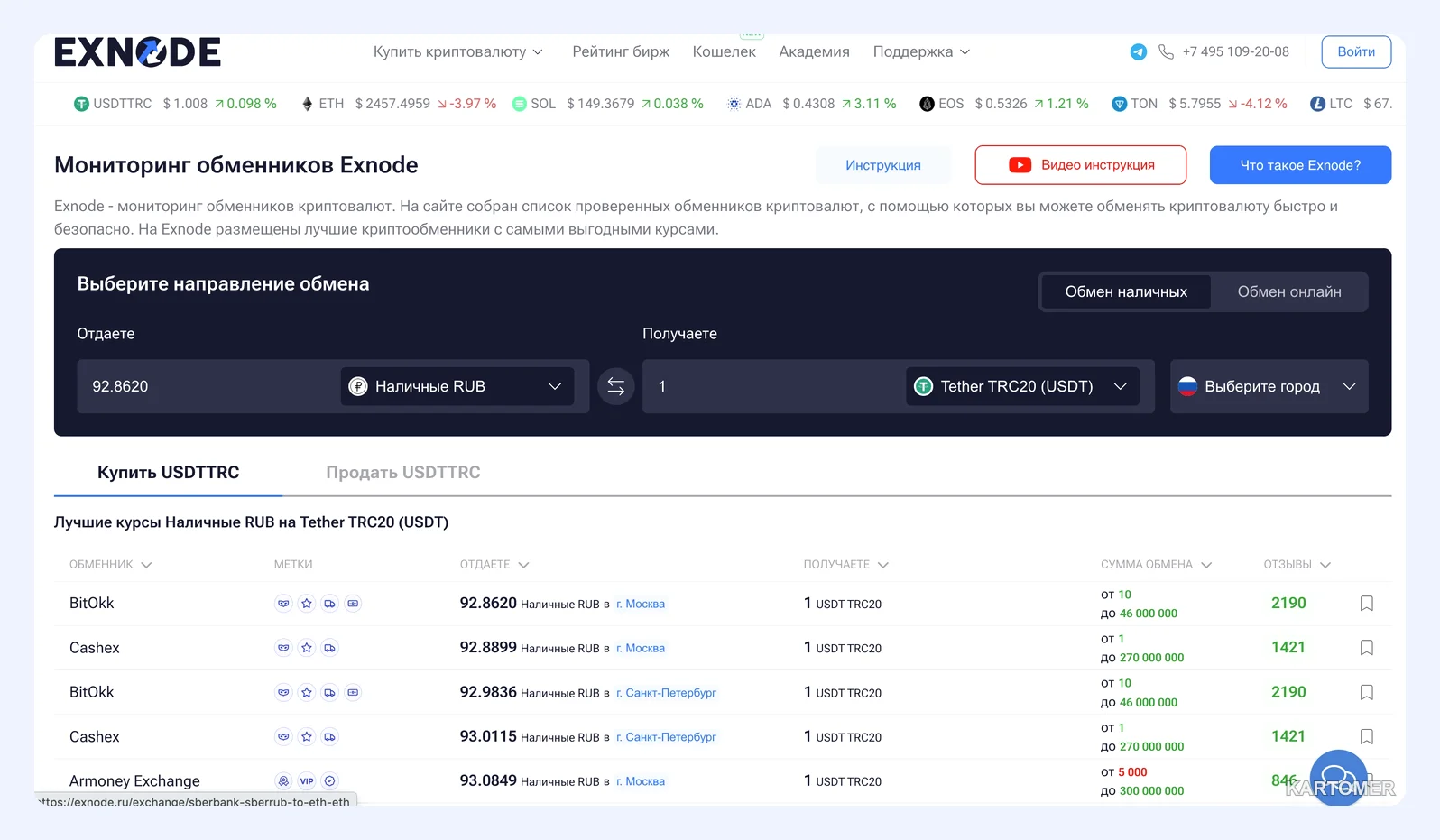Image resolution: width=1440 pixels, height=840 pixels.
Task: Open the live chat bubble
Action: coord(1339,778)
